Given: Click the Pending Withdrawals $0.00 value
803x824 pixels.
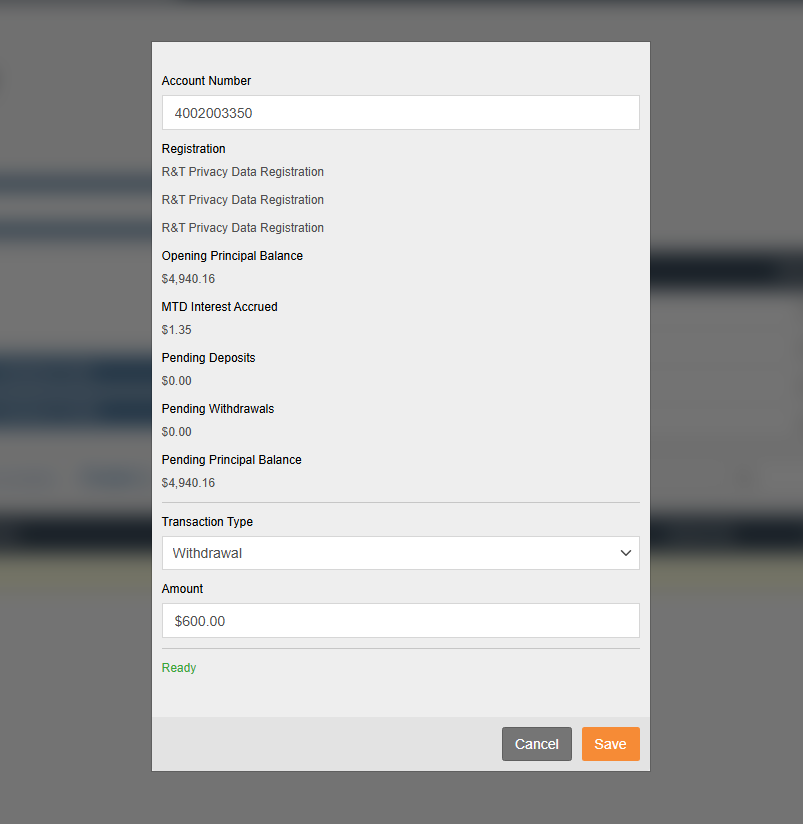Looking at the screenshot, I should [176, 431].
